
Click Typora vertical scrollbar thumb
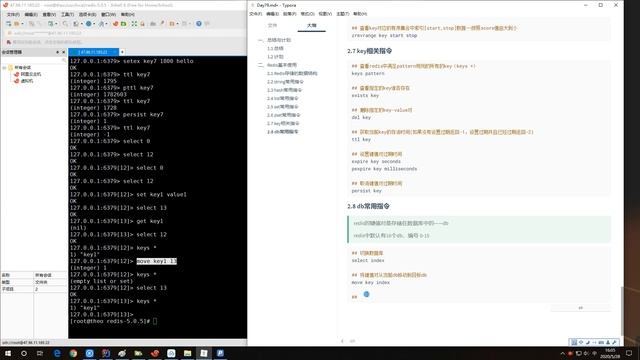[x=622, y=310]
